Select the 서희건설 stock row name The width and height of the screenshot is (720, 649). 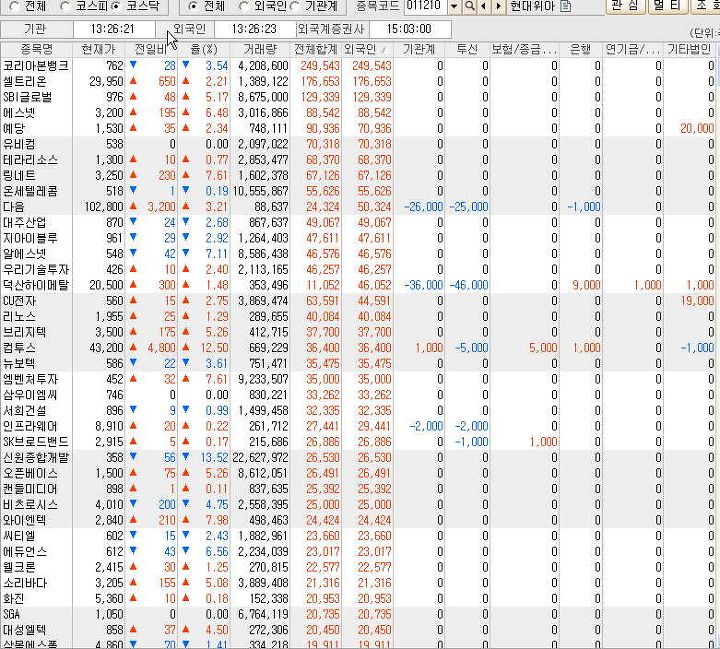(25, 410)
